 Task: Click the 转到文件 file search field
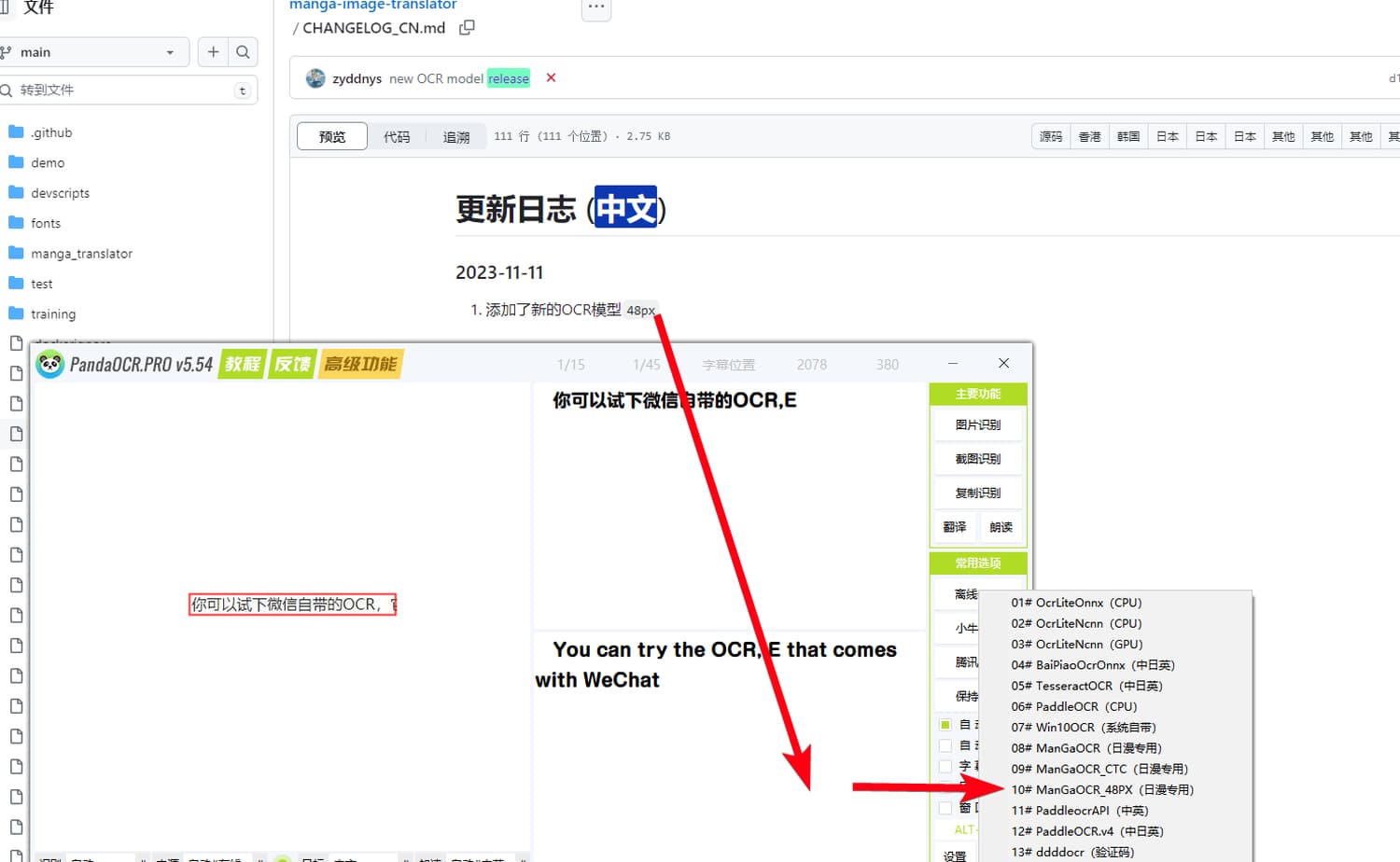127,90
